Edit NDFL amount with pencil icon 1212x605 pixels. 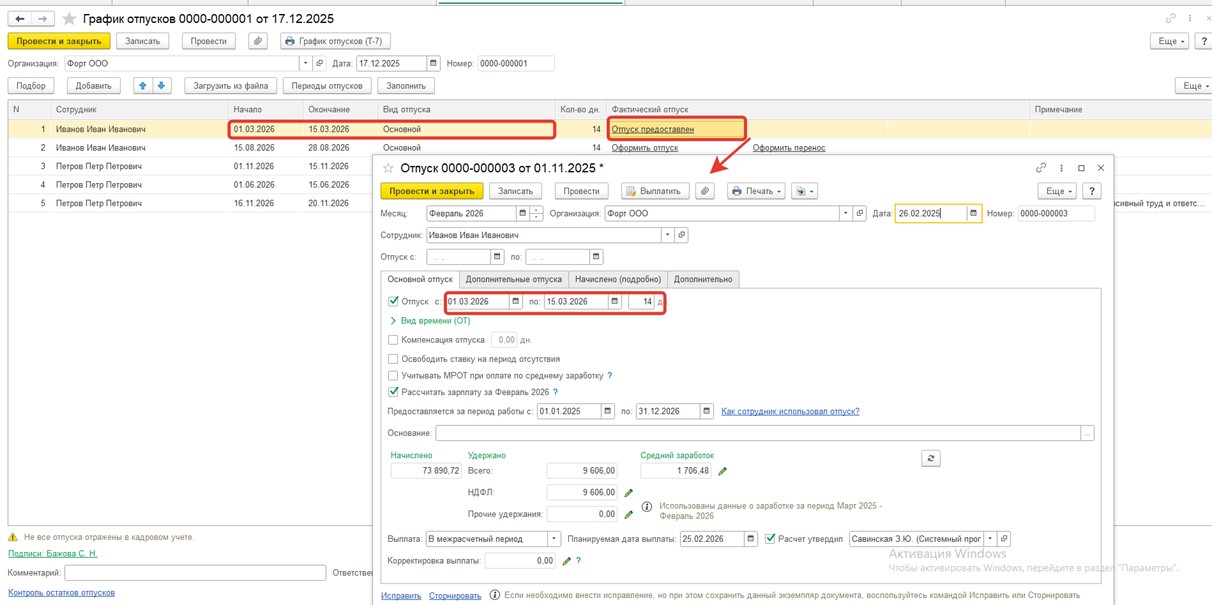[x=629, y=493]
